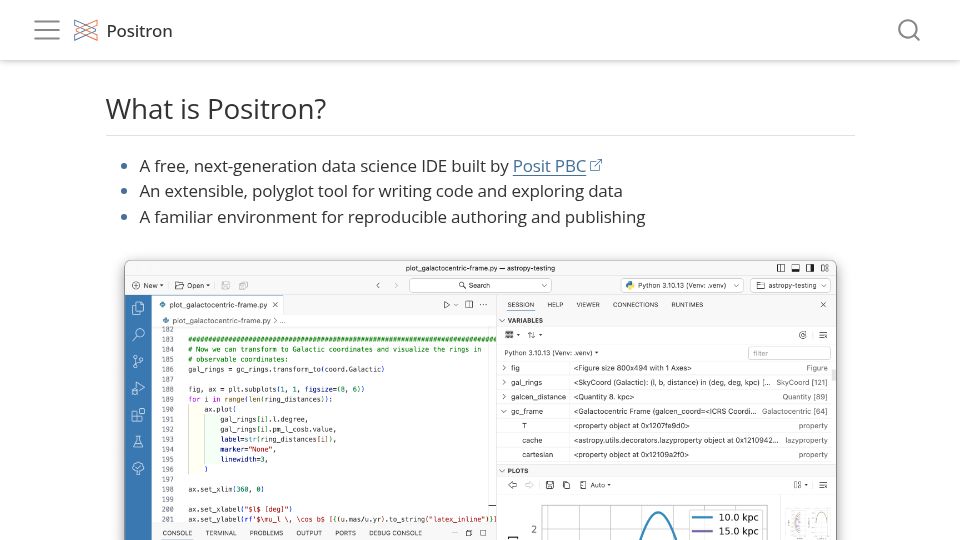Copy the plot to clipboard

566,485
